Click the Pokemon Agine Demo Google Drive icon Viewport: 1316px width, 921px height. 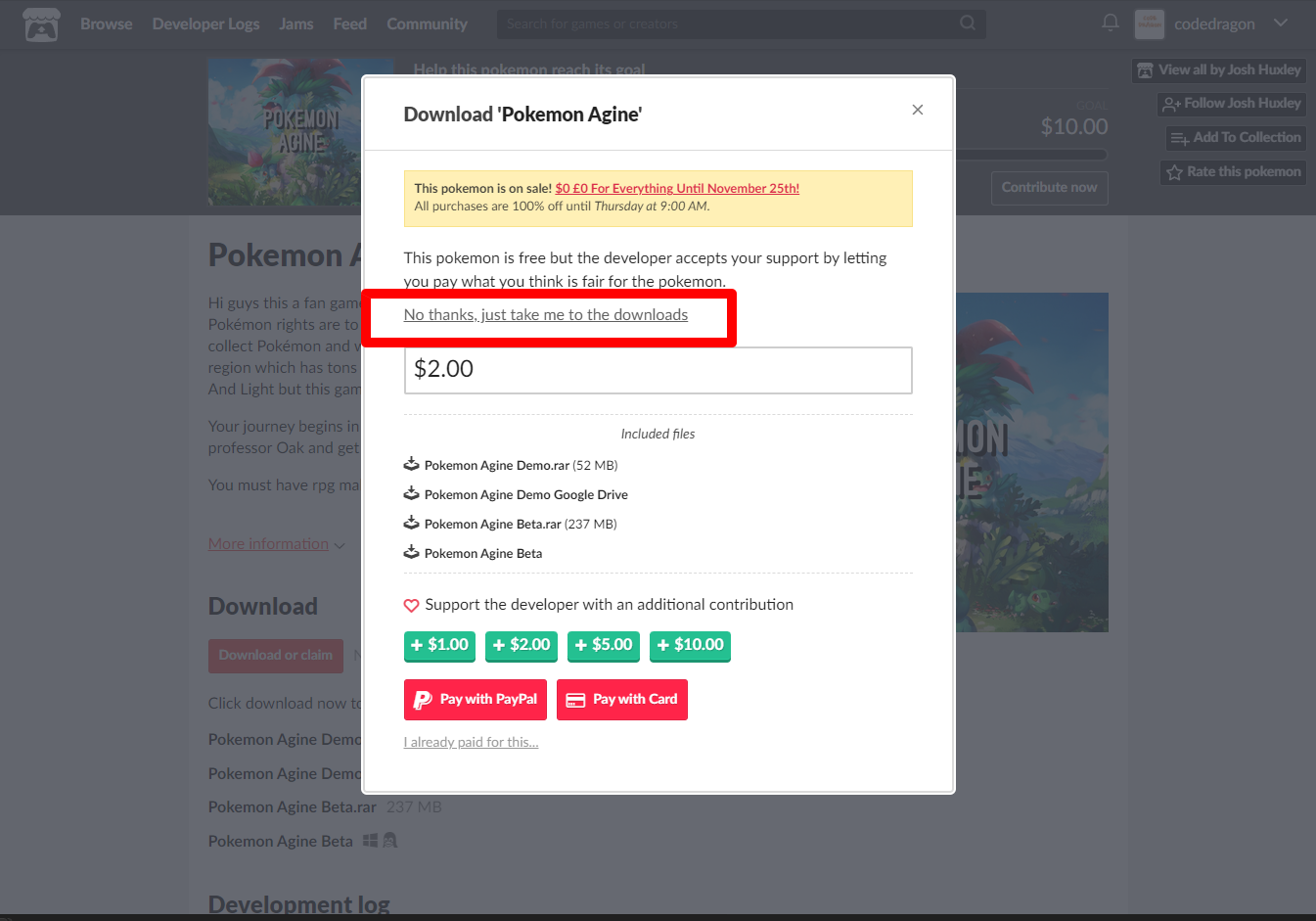pyautogui.click(x=411, y=493)
